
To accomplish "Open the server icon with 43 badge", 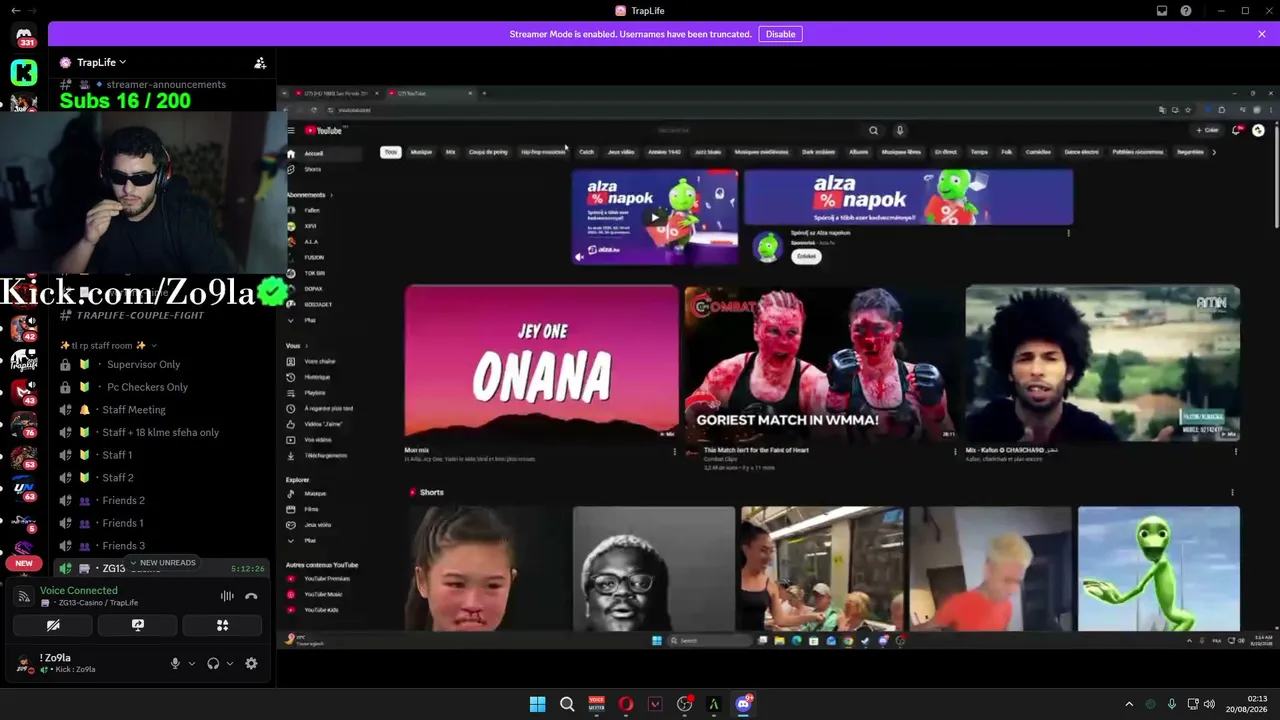I will tap(24, 391).
